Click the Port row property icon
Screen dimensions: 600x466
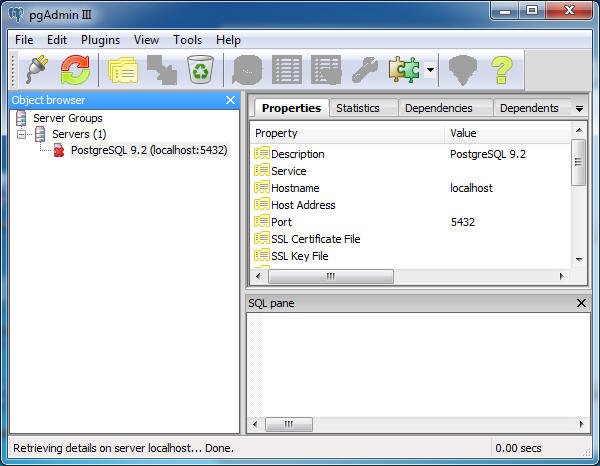pos(262,221)
